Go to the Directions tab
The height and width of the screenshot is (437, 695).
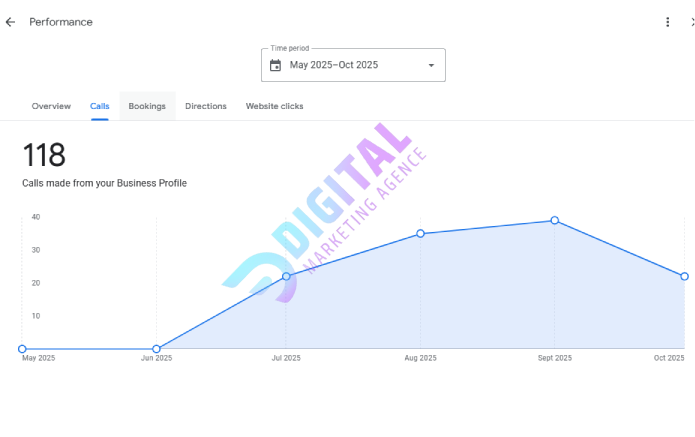tap(206, 106)
